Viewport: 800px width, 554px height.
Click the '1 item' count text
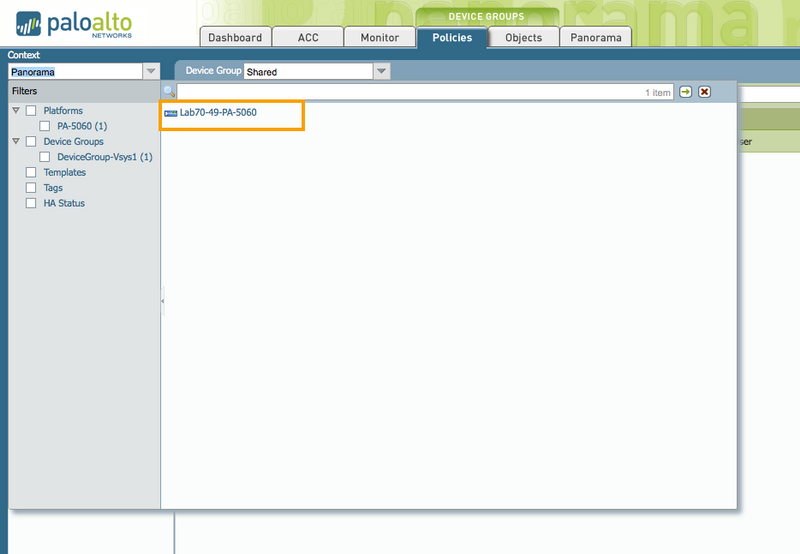click(x=658, y=93)
